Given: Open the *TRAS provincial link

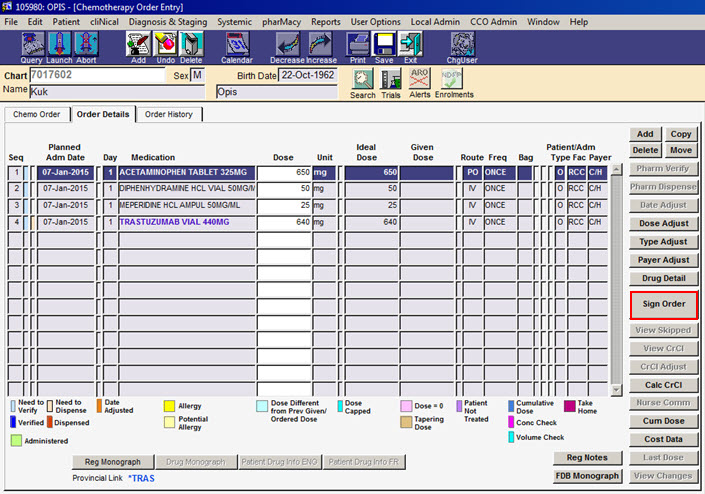Looking at the screenshot, I should pyautogui.click(x=141, y=478).
